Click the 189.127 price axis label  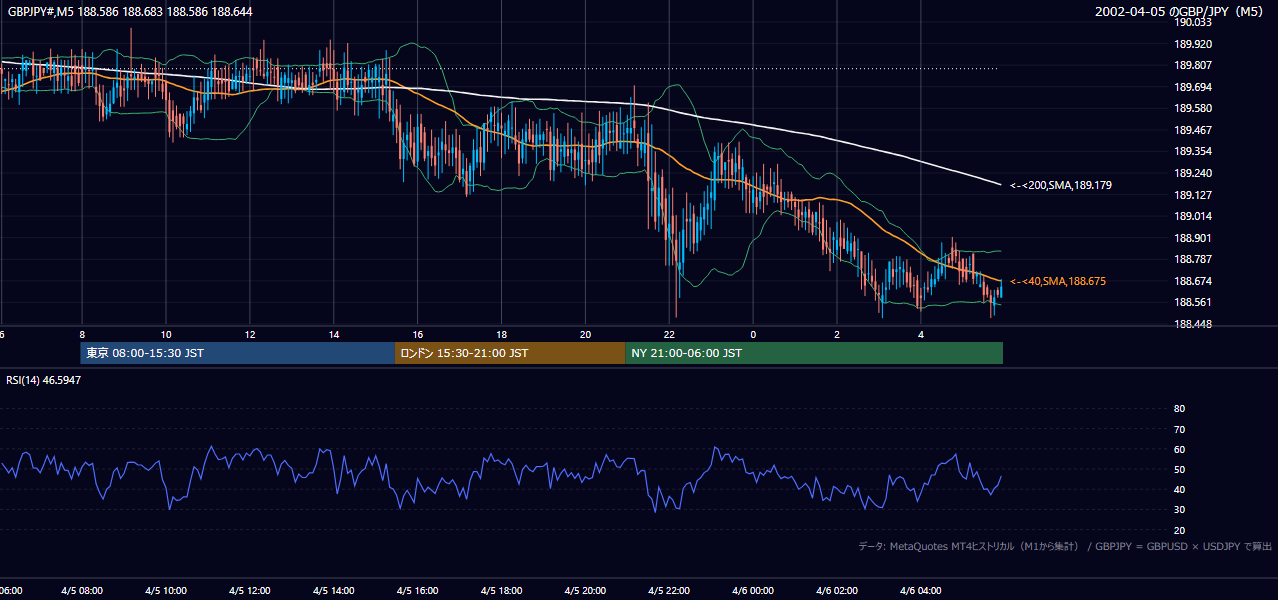[1192, 195]
